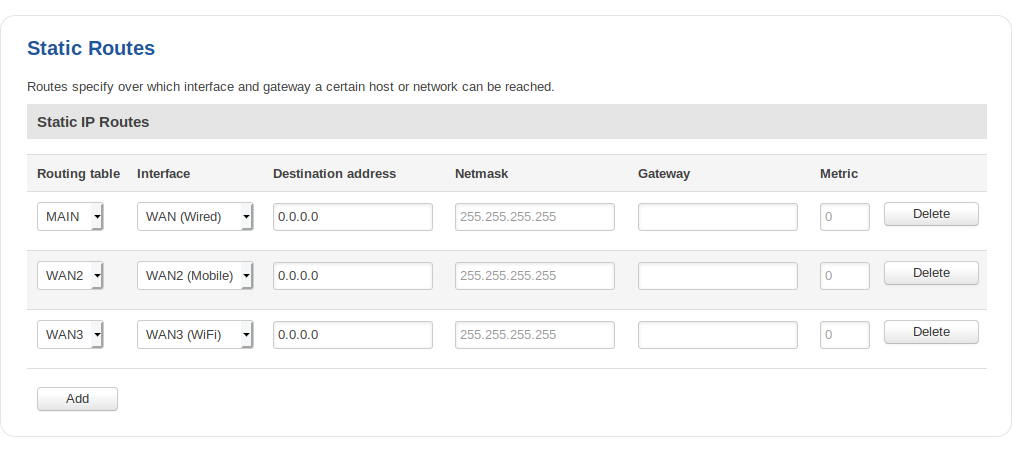This screenshot has height=452, width=1012.
Task: Click the netmask field in the WAN2 row
Action: click(534, 276)
